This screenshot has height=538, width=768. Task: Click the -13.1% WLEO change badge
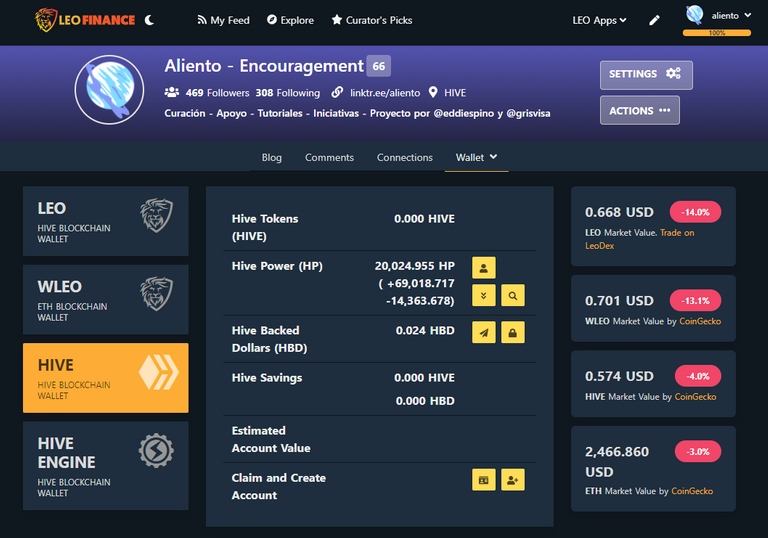pyautogui.click(x=696, y=300)
